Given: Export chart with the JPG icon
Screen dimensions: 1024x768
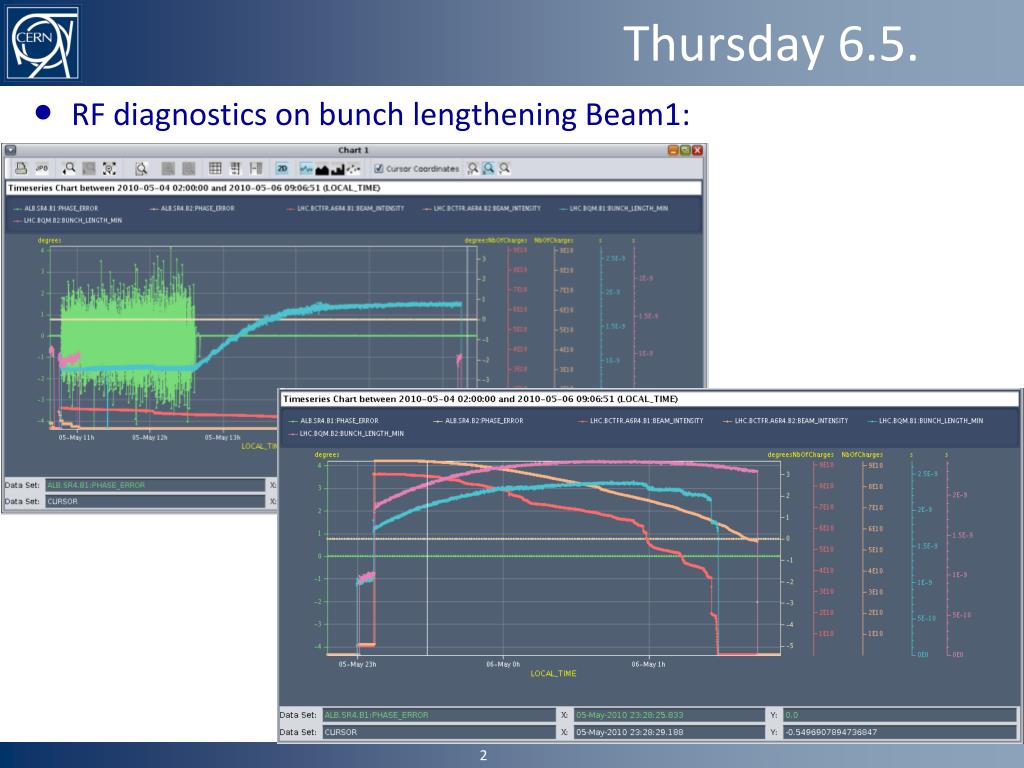Looking at the screenshot, I should pyautogui.click(x=42, y=168).
